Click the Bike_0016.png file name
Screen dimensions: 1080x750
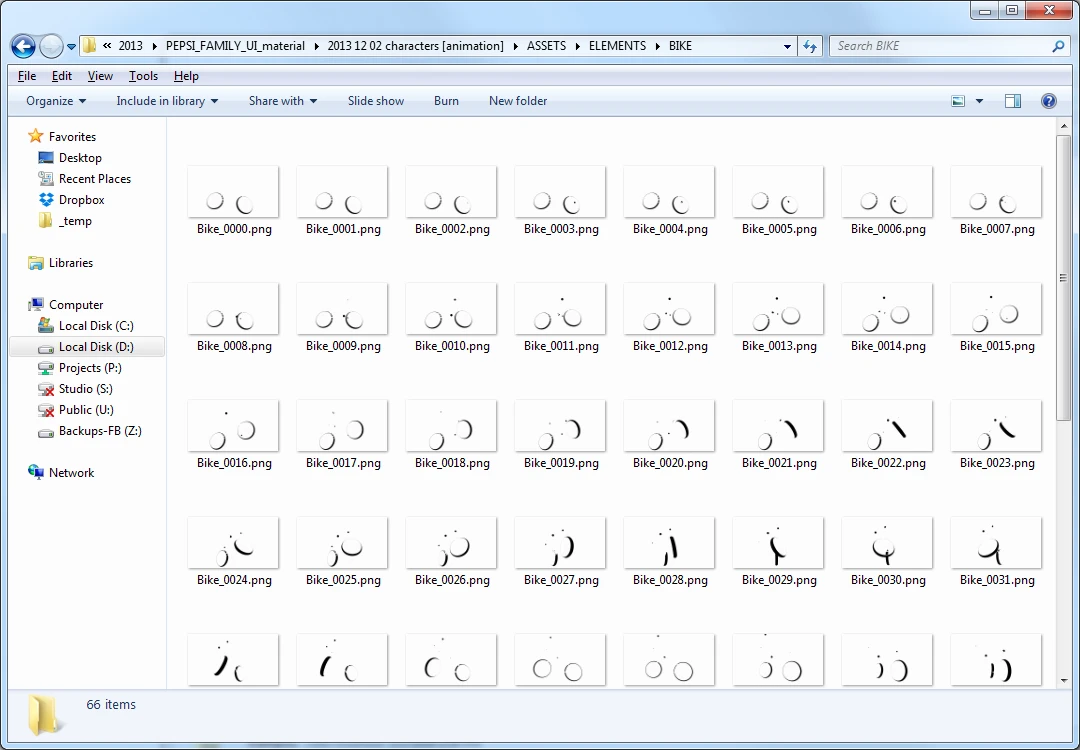(234, 463)
